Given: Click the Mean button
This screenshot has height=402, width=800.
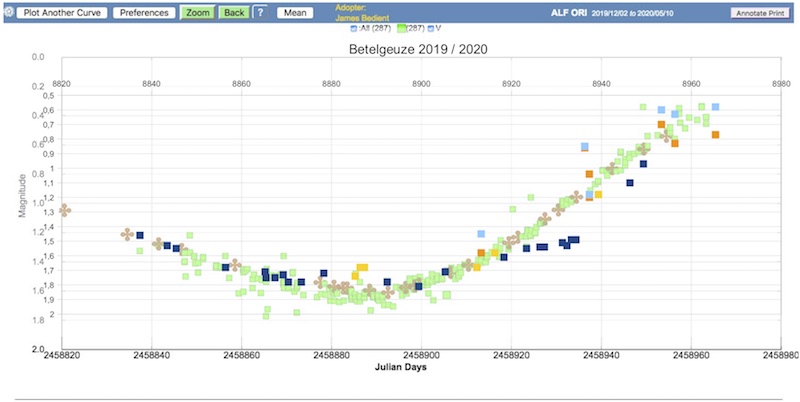Looking at the screenshot, I should click(295, 13).
